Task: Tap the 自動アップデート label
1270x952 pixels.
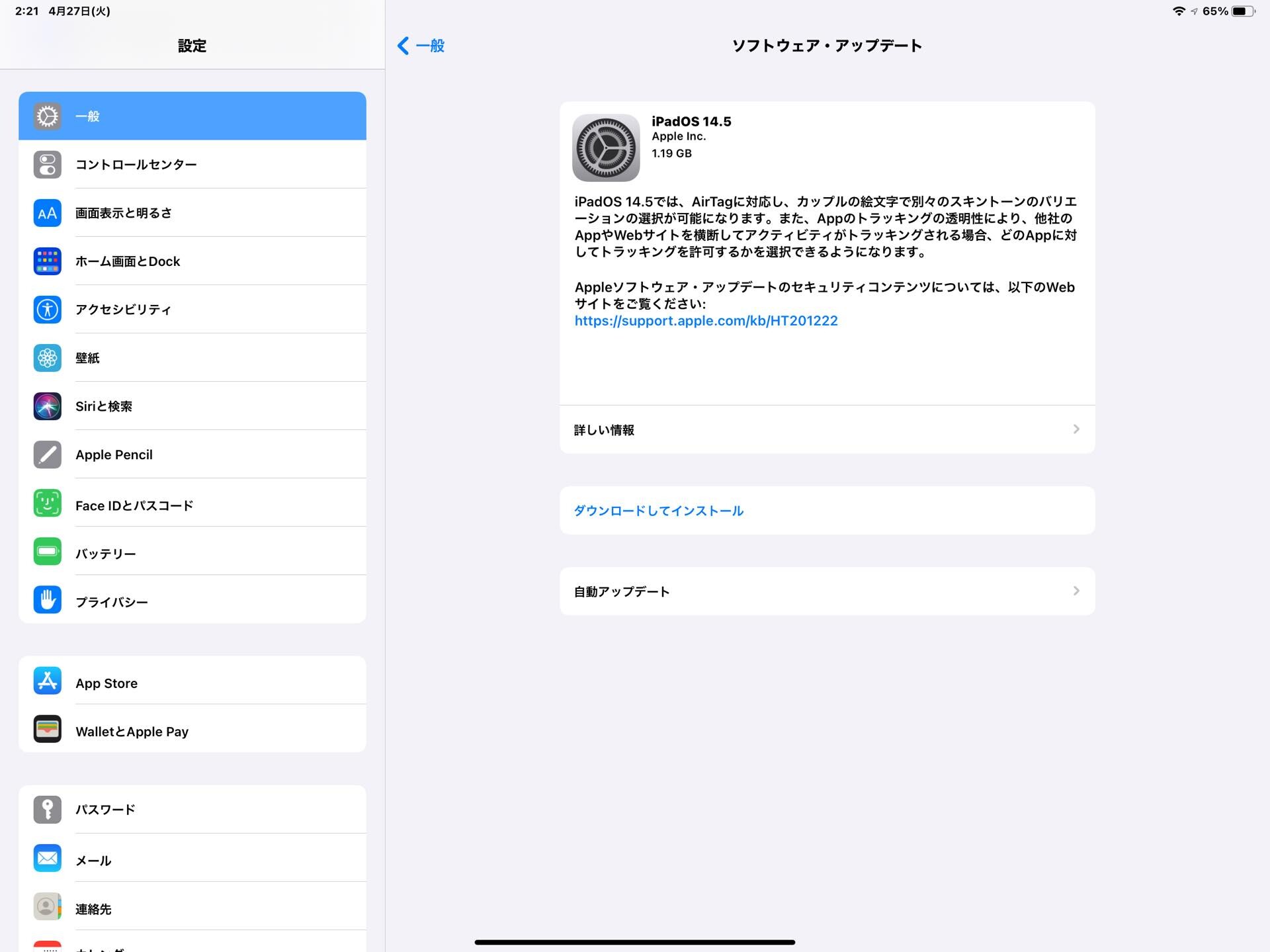Action: click(x=622, y=591)
